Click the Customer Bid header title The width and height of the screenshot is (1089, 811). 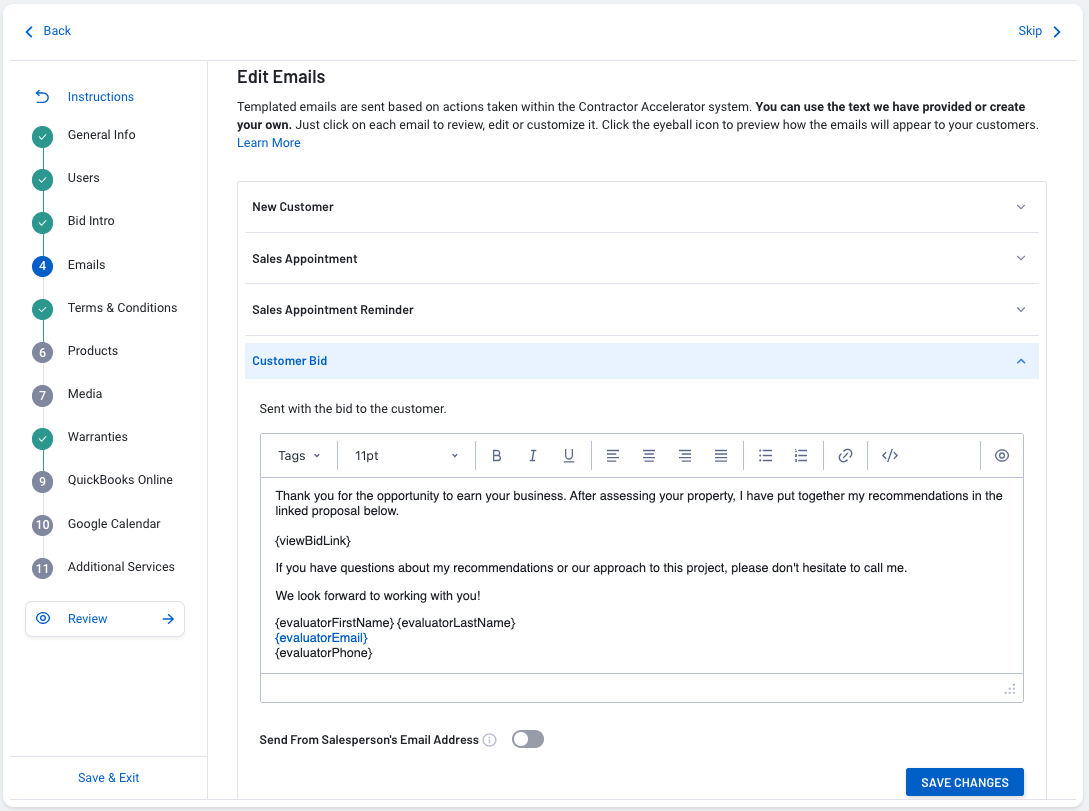pos(290,361)
